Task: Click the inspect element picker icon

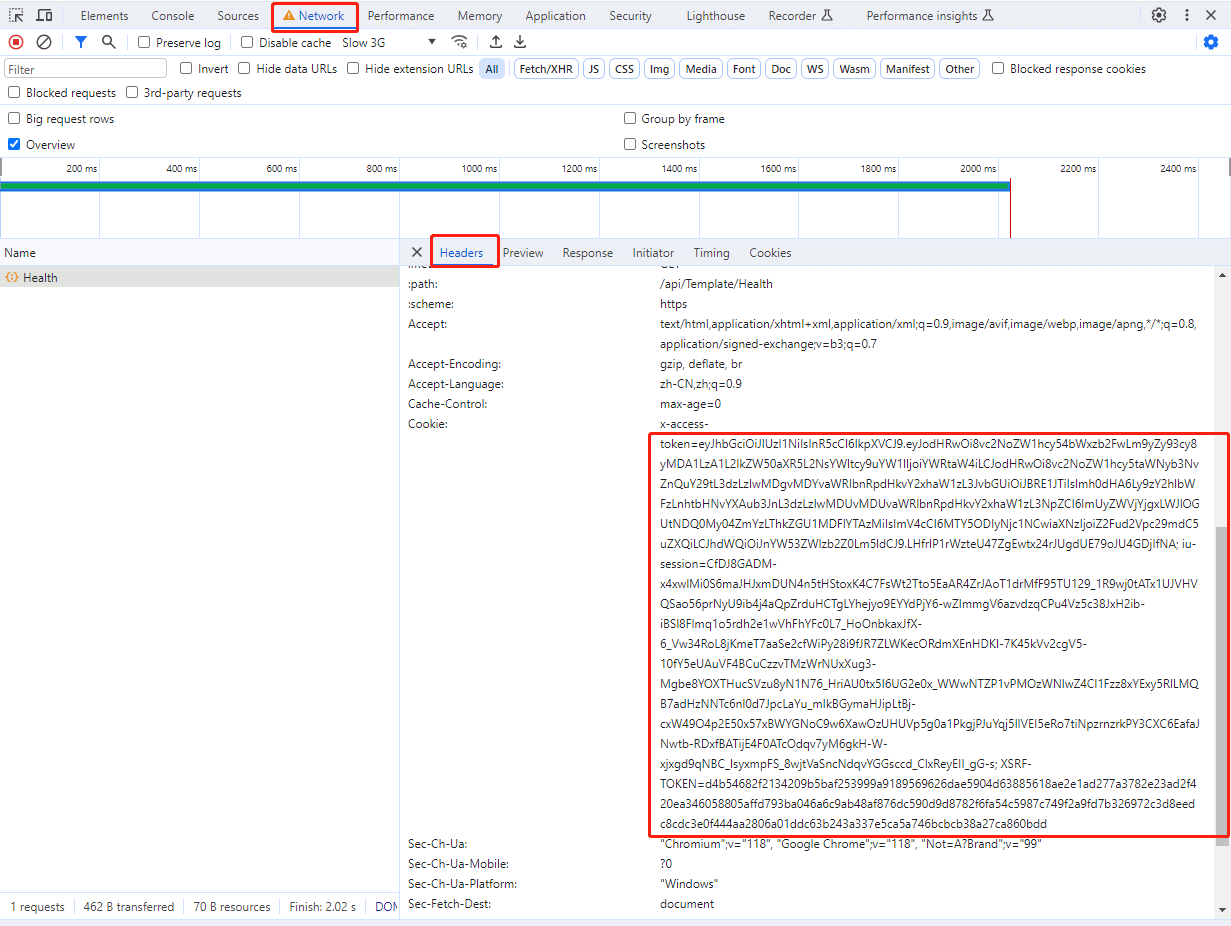Action: pos(16,16)
